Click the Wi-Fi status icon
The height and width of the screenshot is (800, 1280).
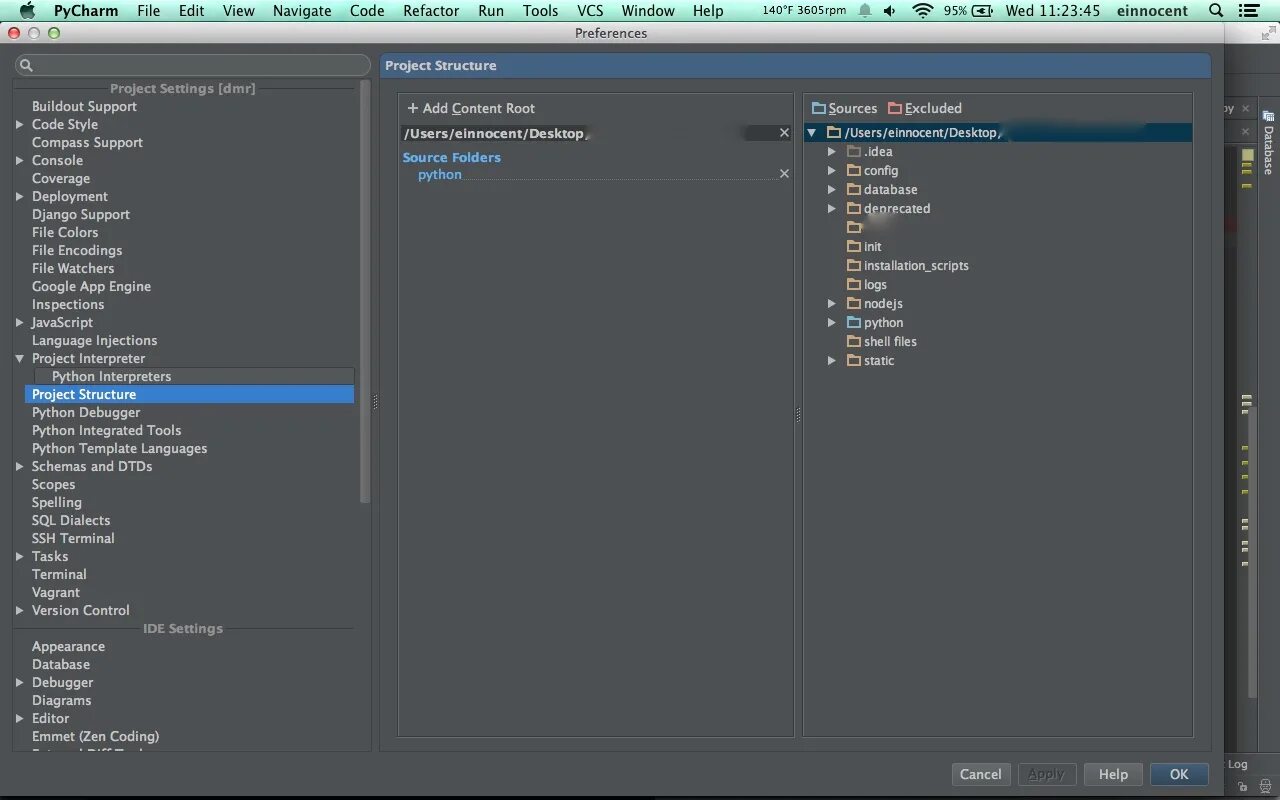point(923,11)
